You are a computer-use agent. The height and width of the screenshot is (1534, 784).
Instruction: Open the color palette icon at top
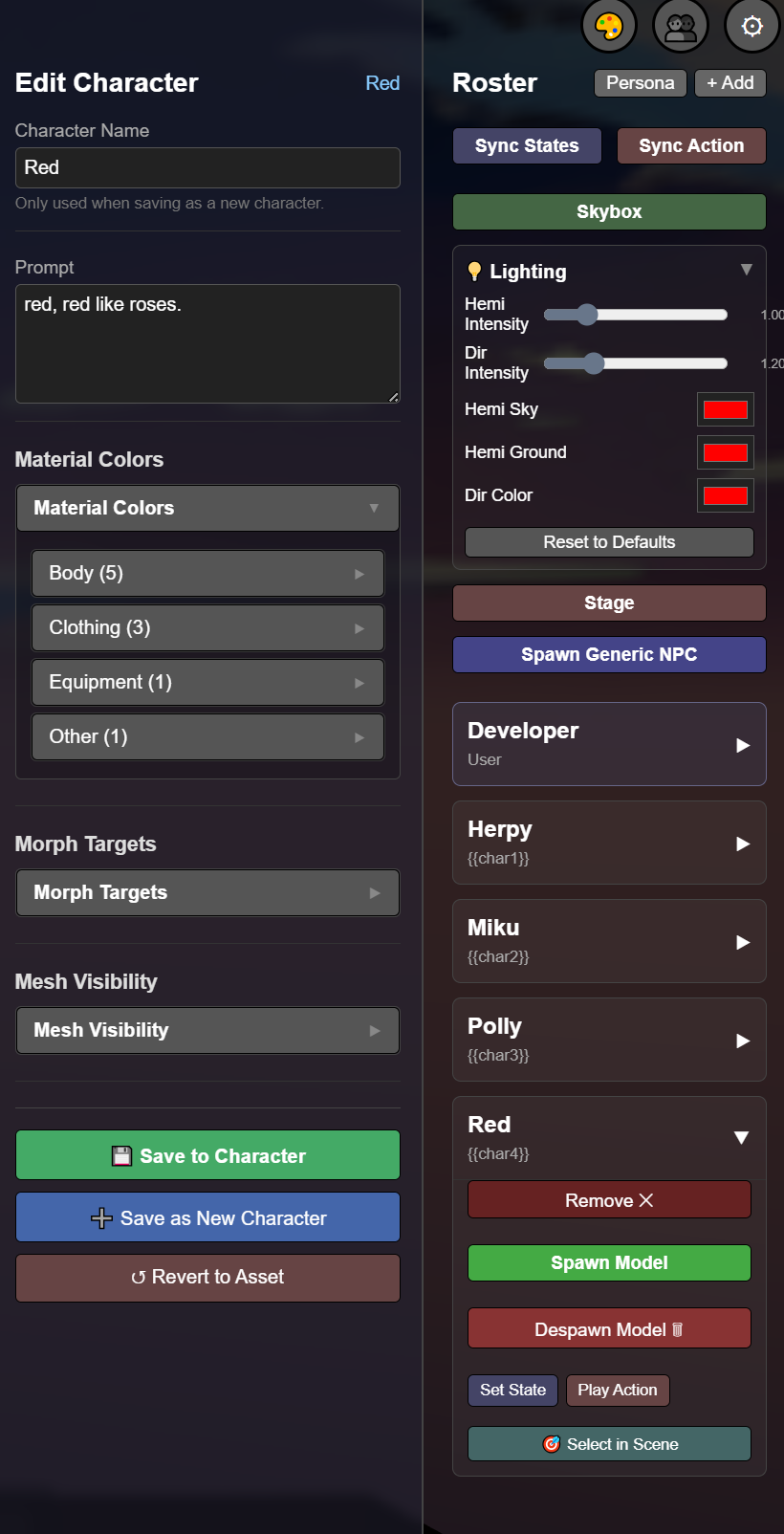coord(609,26)
